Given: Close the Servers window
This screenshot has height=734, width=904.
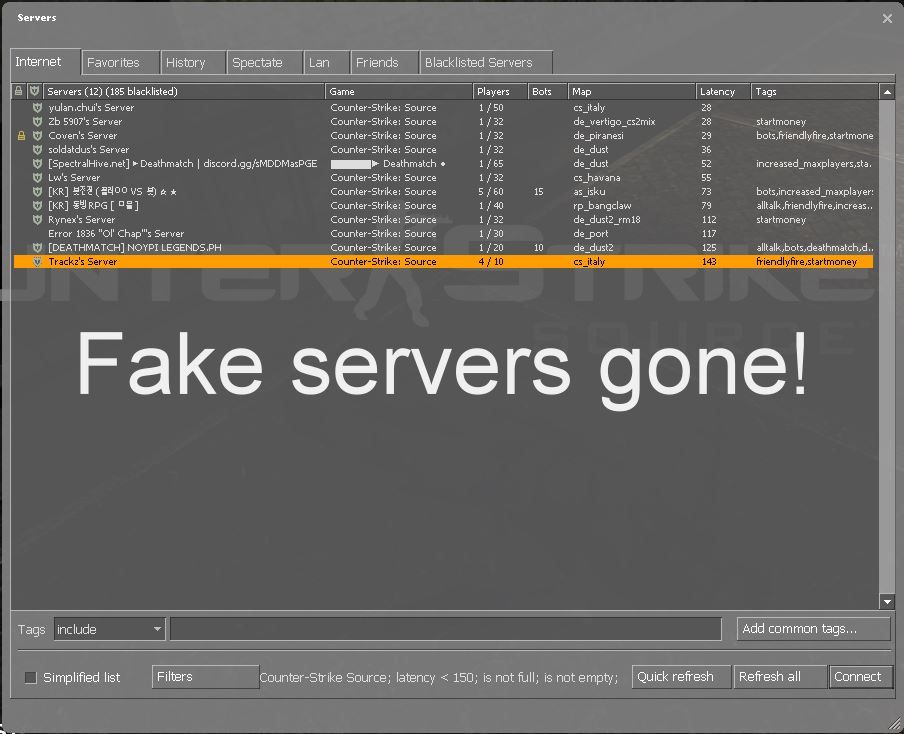Looking at the screenshot, I should [887, 18].
